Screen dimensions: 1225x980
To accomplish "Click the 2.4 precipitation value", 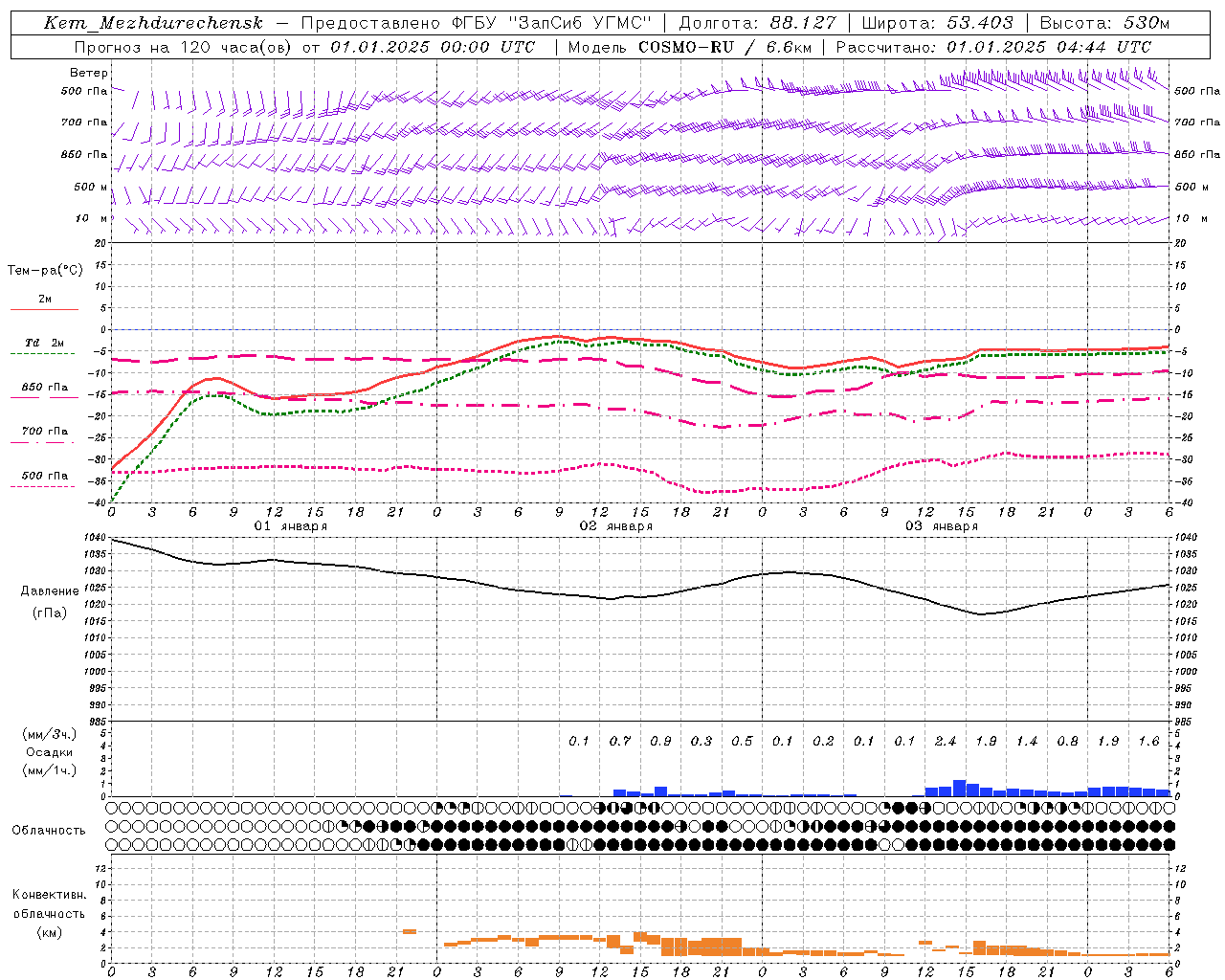I will coord(946,741).
